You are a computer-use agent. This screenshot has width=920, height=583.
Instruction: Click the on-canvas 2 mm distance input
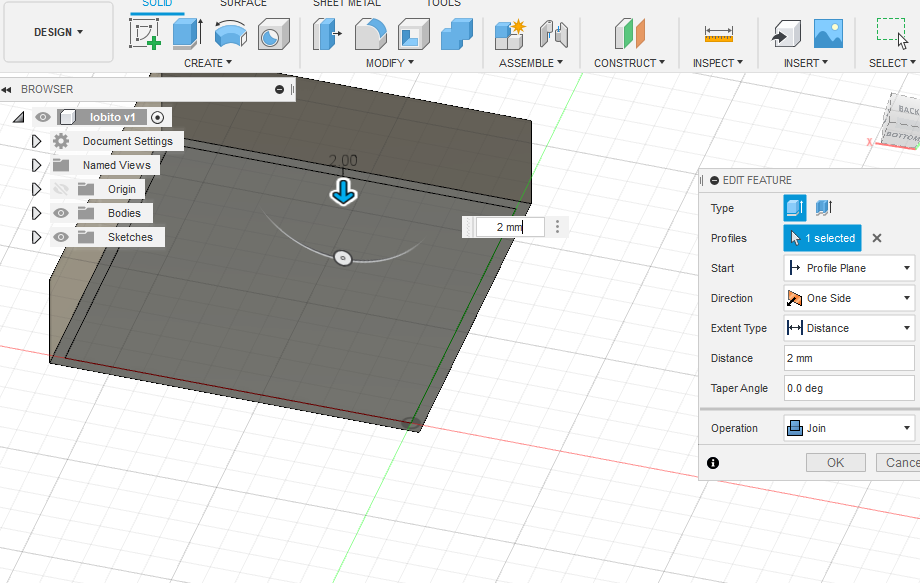click(x=509, y=227)
